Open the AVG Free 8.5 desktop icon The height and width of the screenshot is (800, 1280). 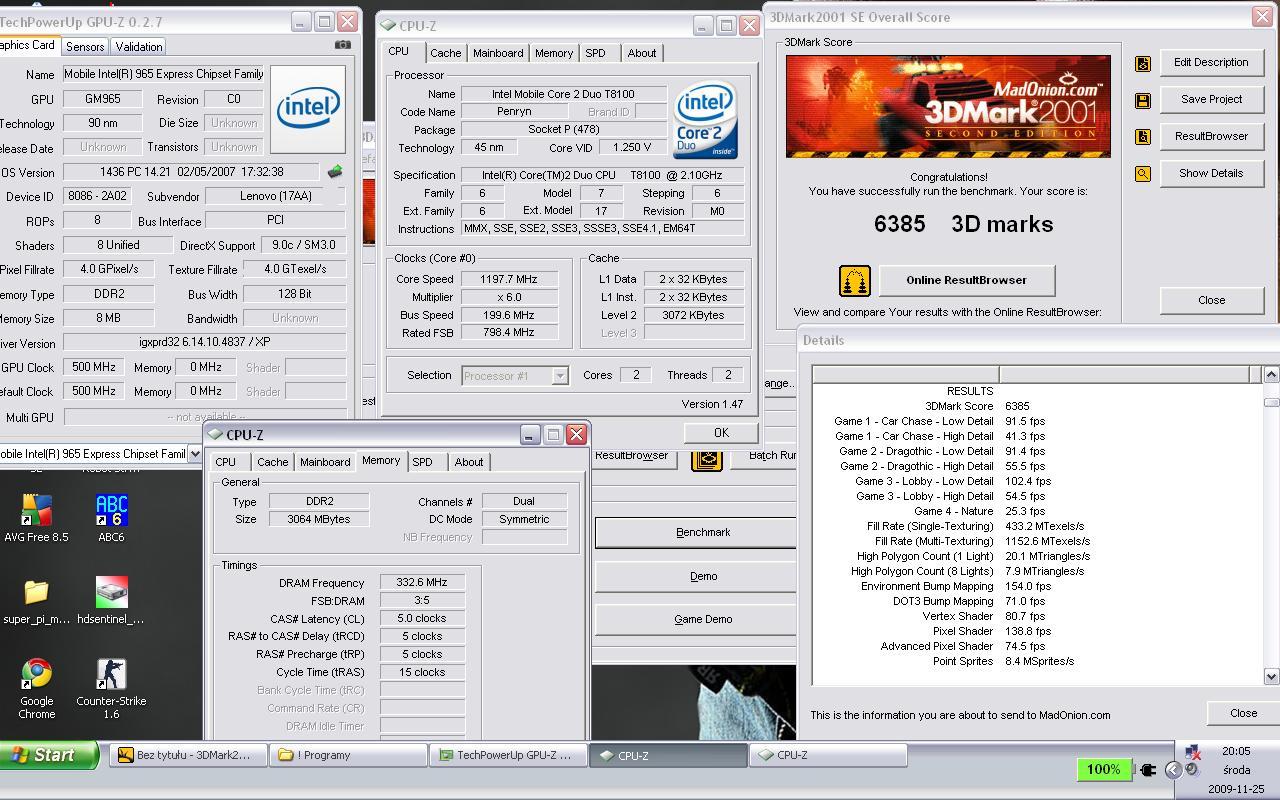point(37,518)
